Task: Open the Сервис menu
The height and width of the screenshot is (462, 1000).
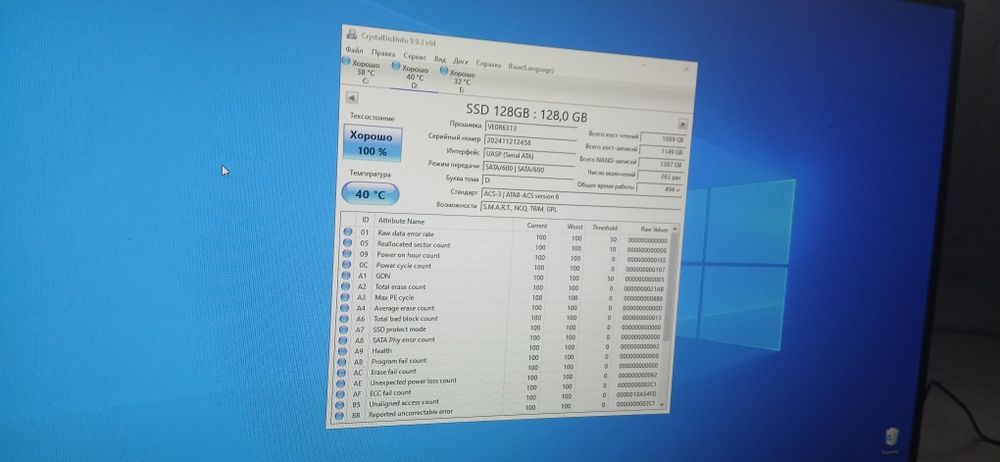Action: tap(415, 56)
